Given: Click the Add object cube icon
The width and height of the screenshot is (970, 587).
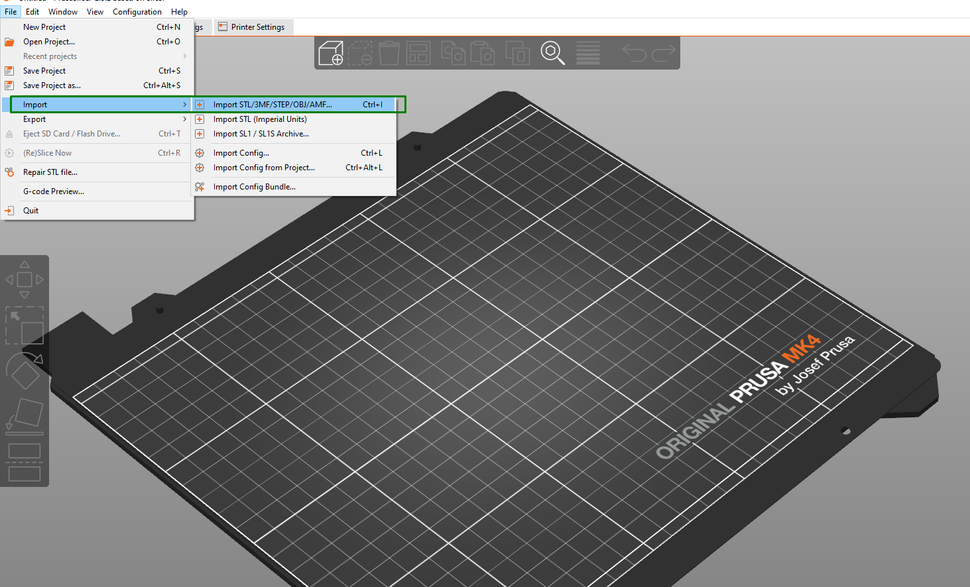Looking at the screenshot, I should 331,53.
